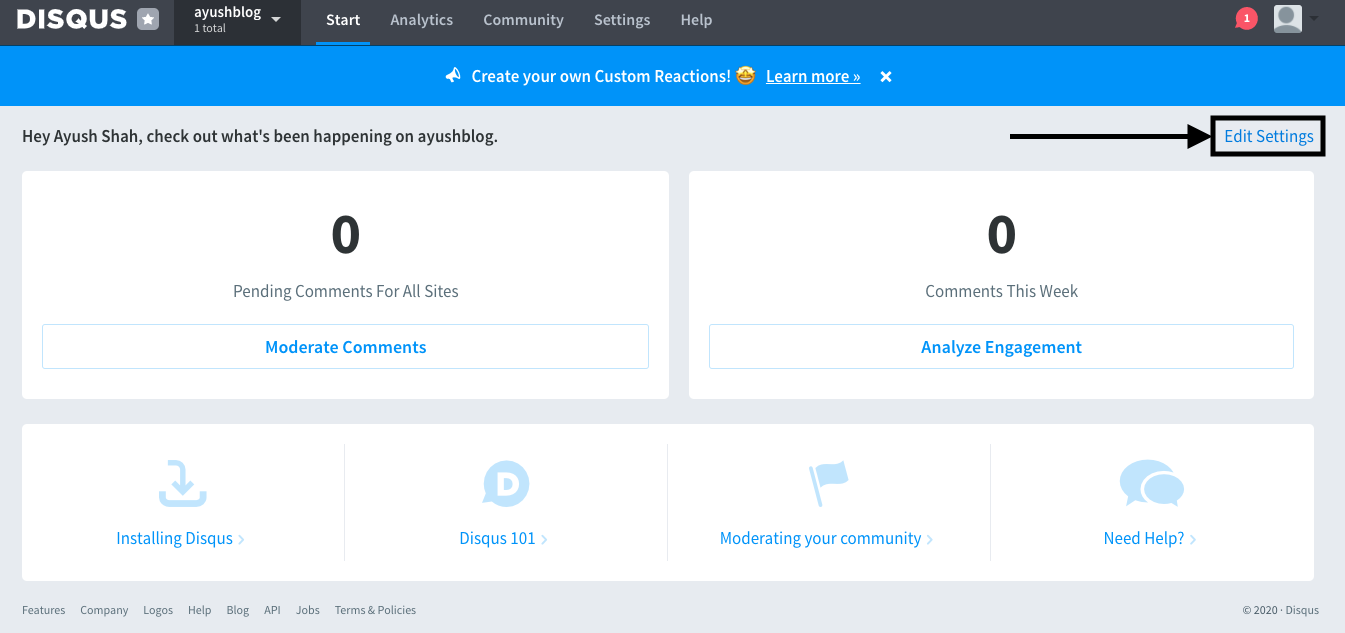Open the Disqus 101 link

503,538
